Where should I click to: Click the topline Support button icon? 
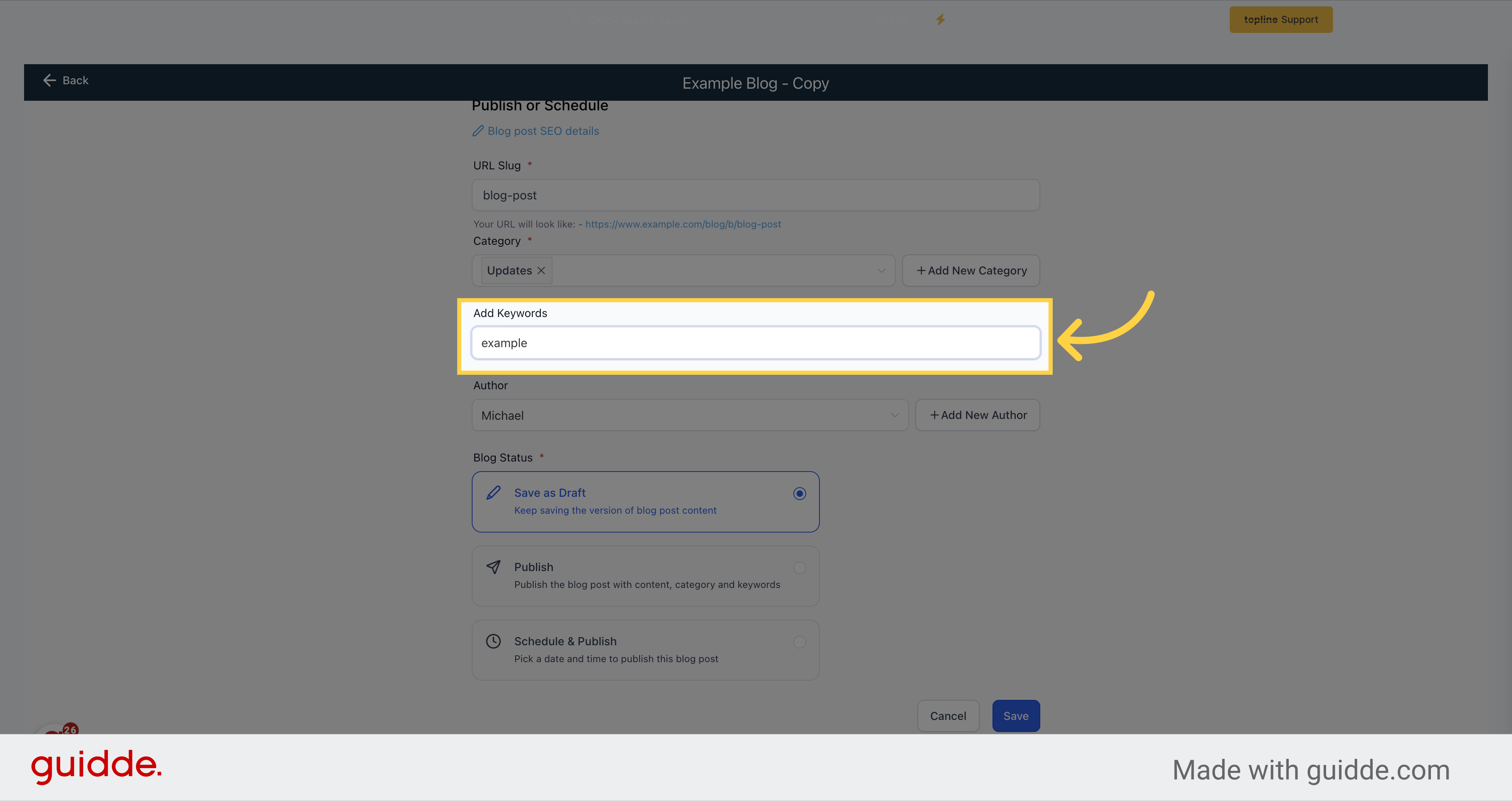1282,19
